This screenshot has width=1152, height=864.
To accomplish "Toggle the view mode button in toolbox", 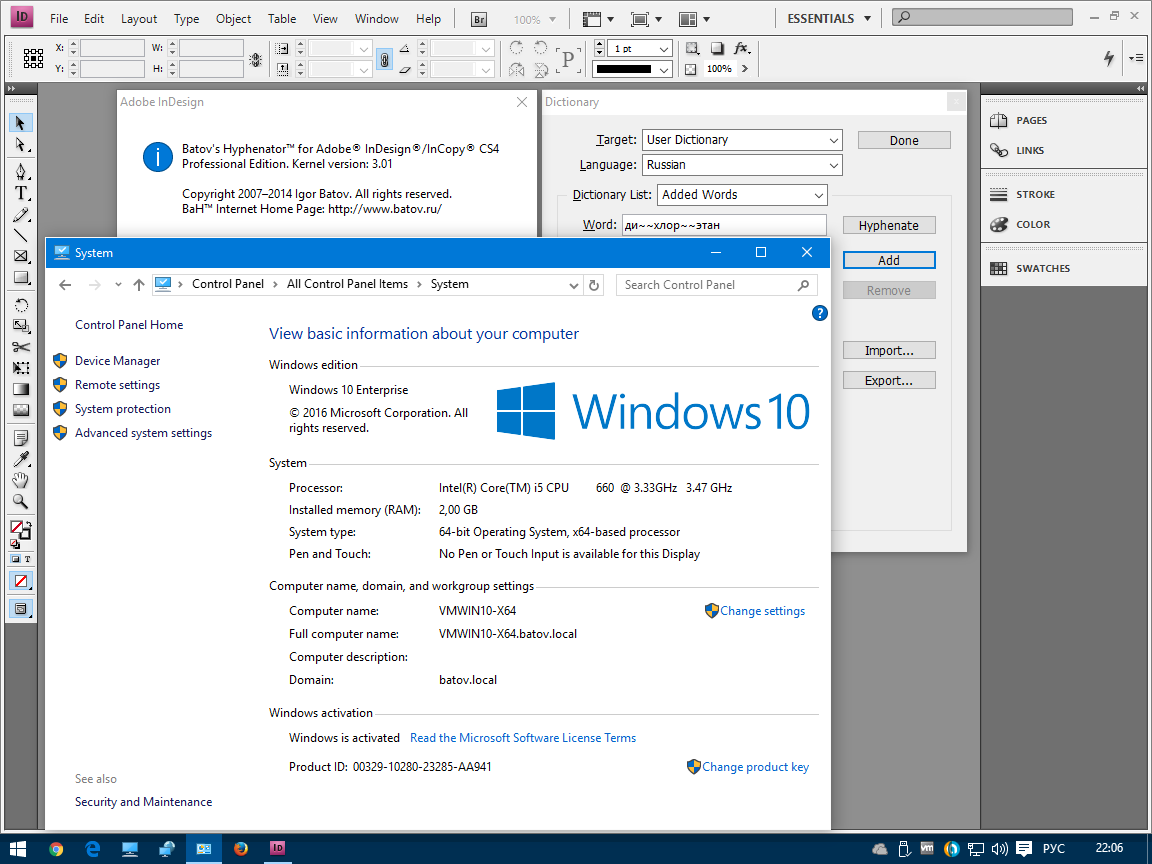I will tap(21, 608).
